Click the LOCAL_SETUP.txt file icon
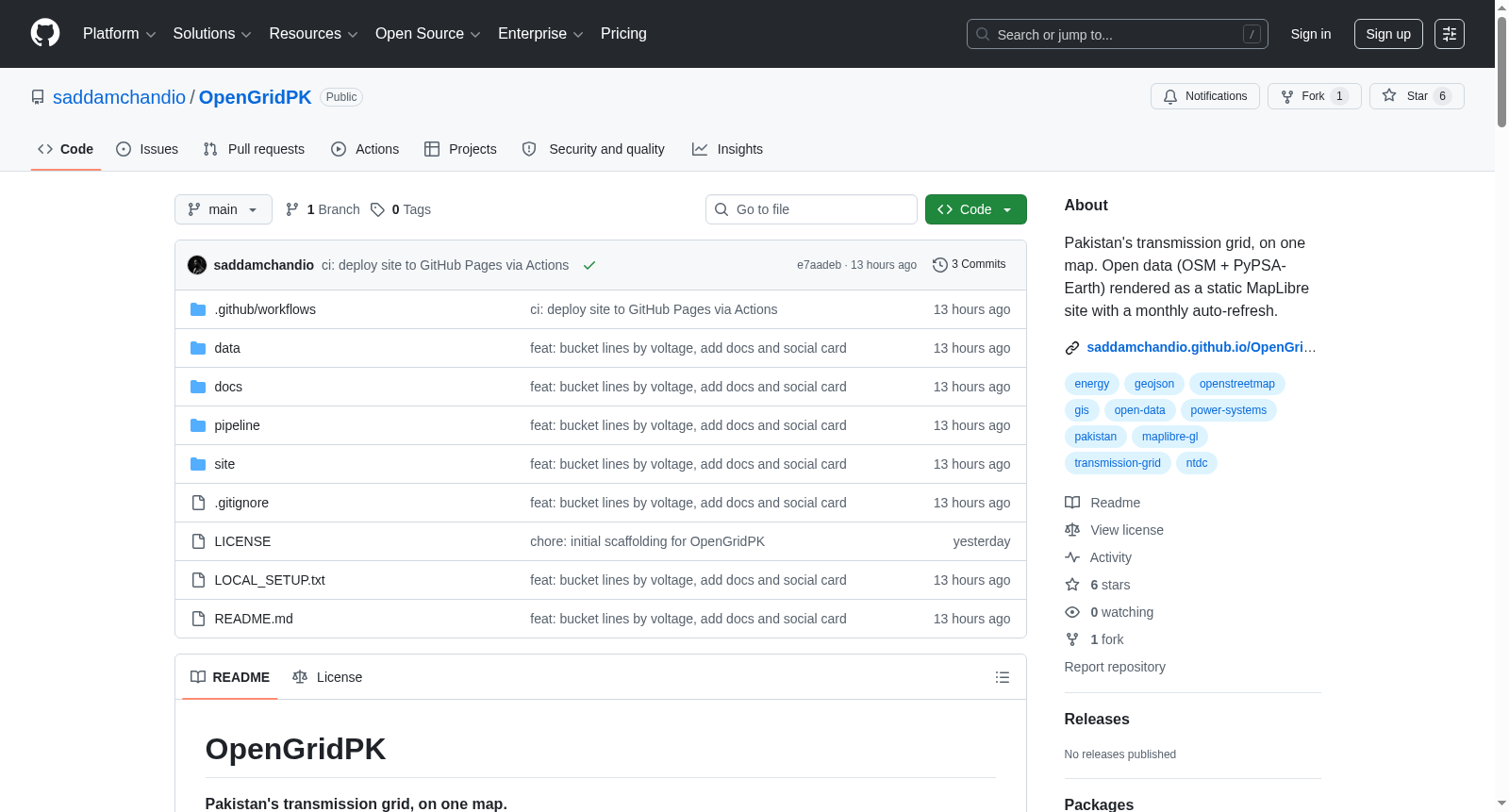 (198, 580)
